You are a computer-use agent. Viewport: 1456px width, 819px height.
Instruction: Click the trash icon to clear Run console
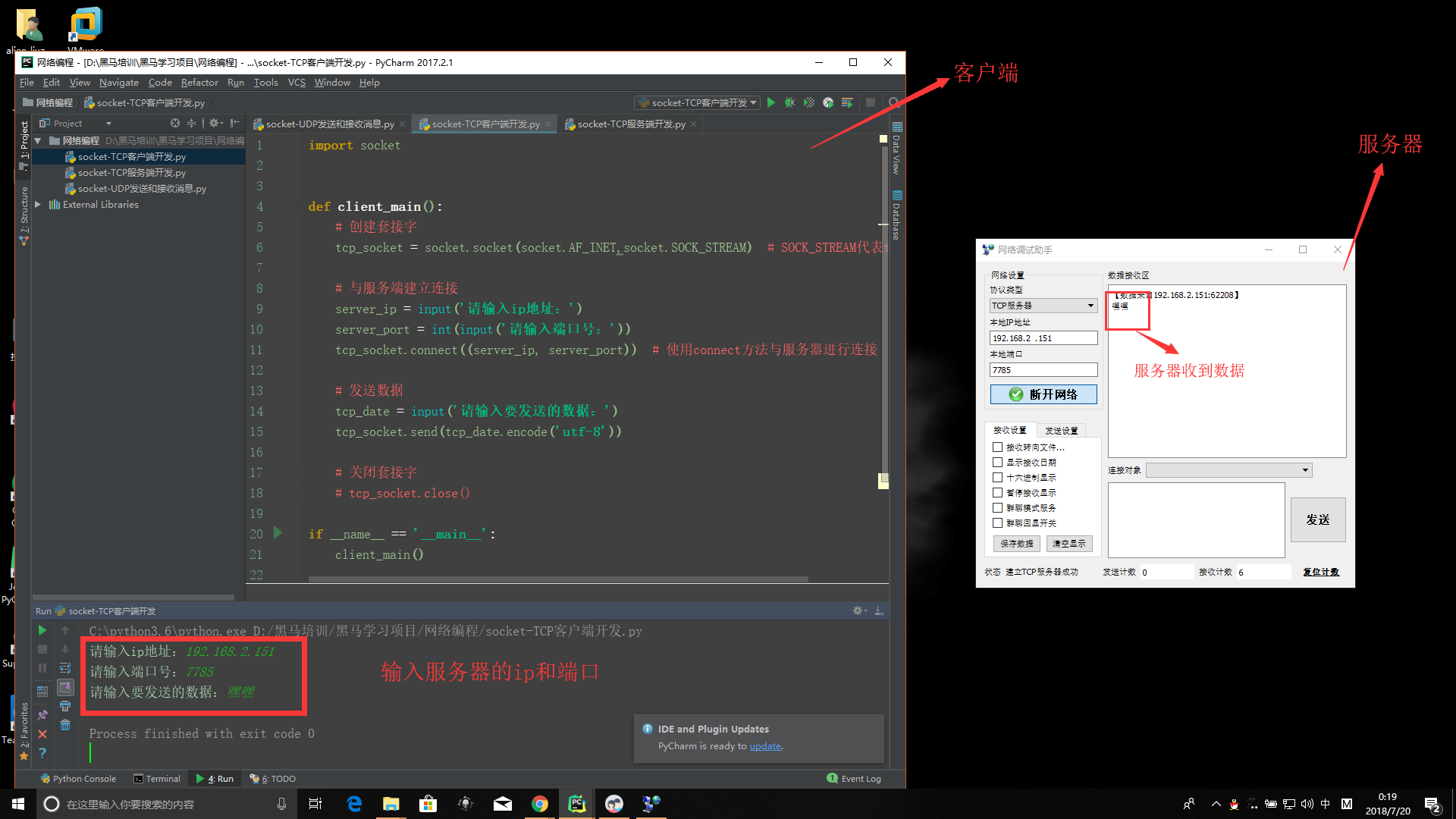pos(65,725)
